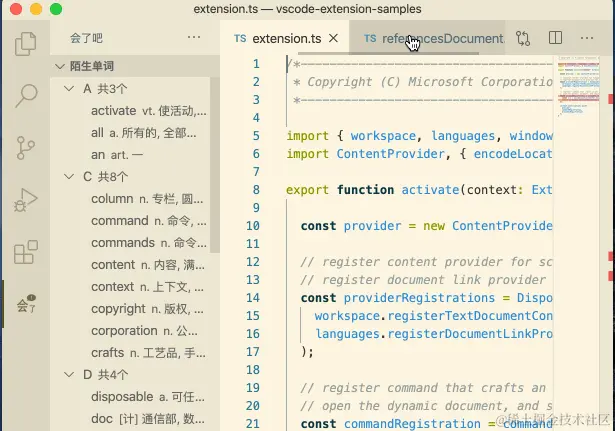Click workspace identifier in line 5 import
615x431 pixels.
coord(383,136)
